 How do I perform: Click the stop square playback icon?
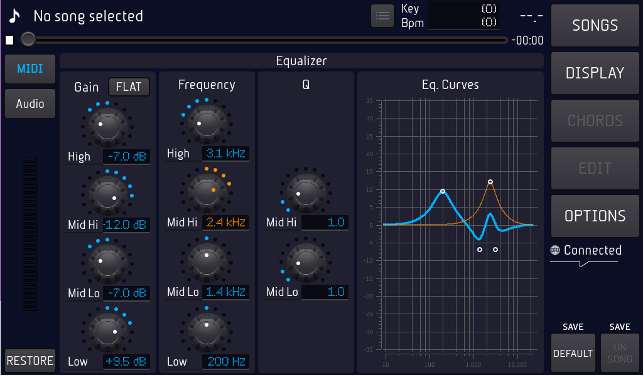point(9,40)
